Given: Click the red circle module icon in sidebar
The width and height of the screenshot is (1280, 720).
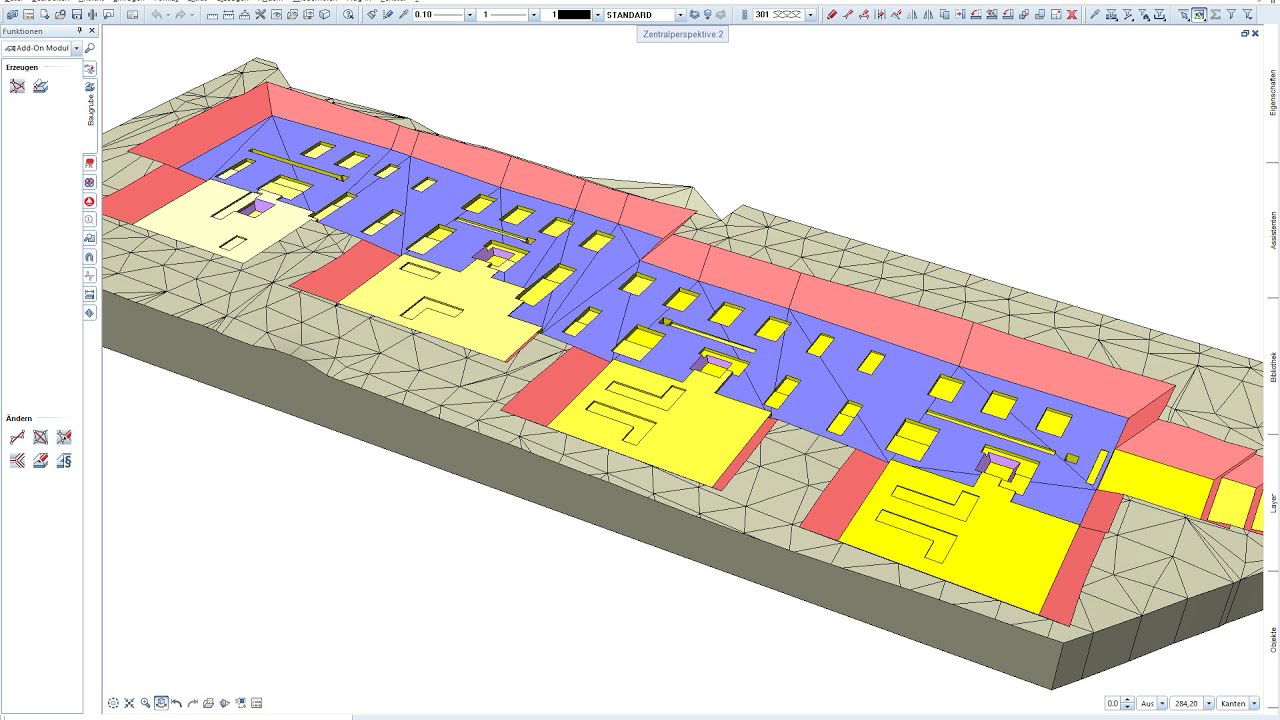Looking at the screenshot, I should pos(89,200).
